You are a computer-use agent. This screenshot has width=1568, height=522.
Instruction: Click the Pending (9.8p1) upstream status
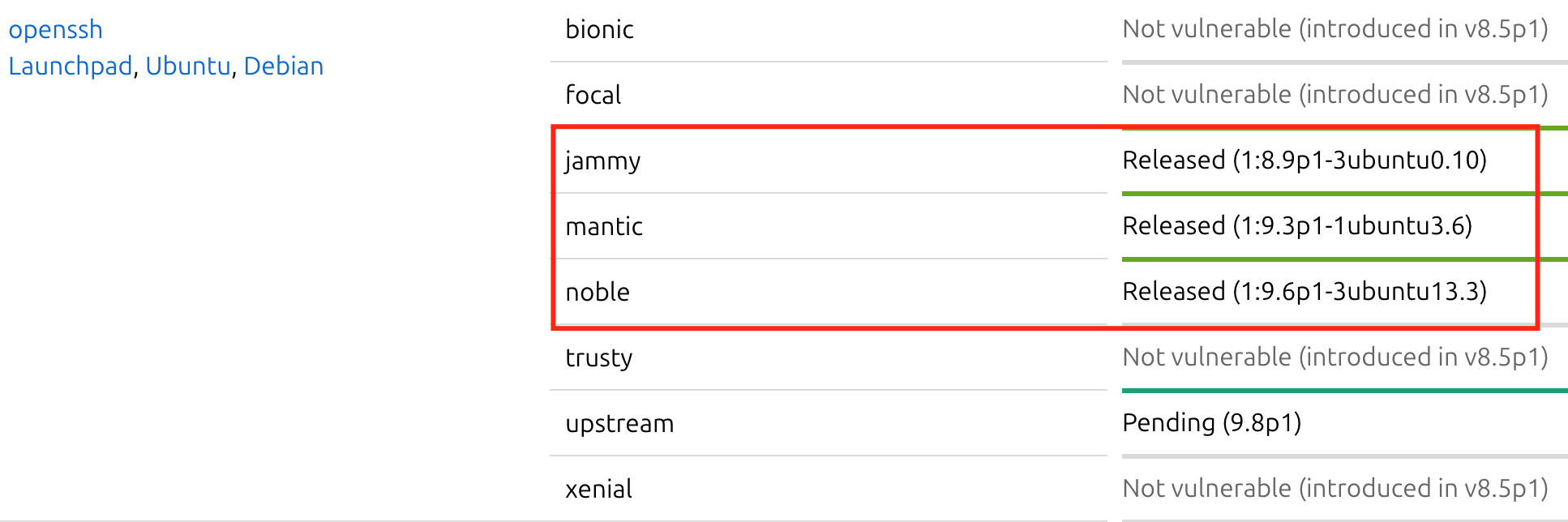(1211, 423)
